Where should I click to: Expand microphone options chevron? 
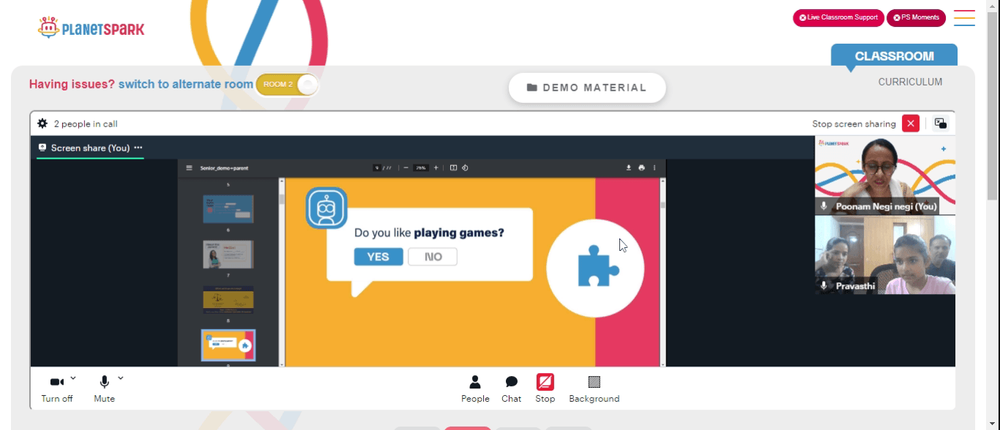(x=121, y=378)
